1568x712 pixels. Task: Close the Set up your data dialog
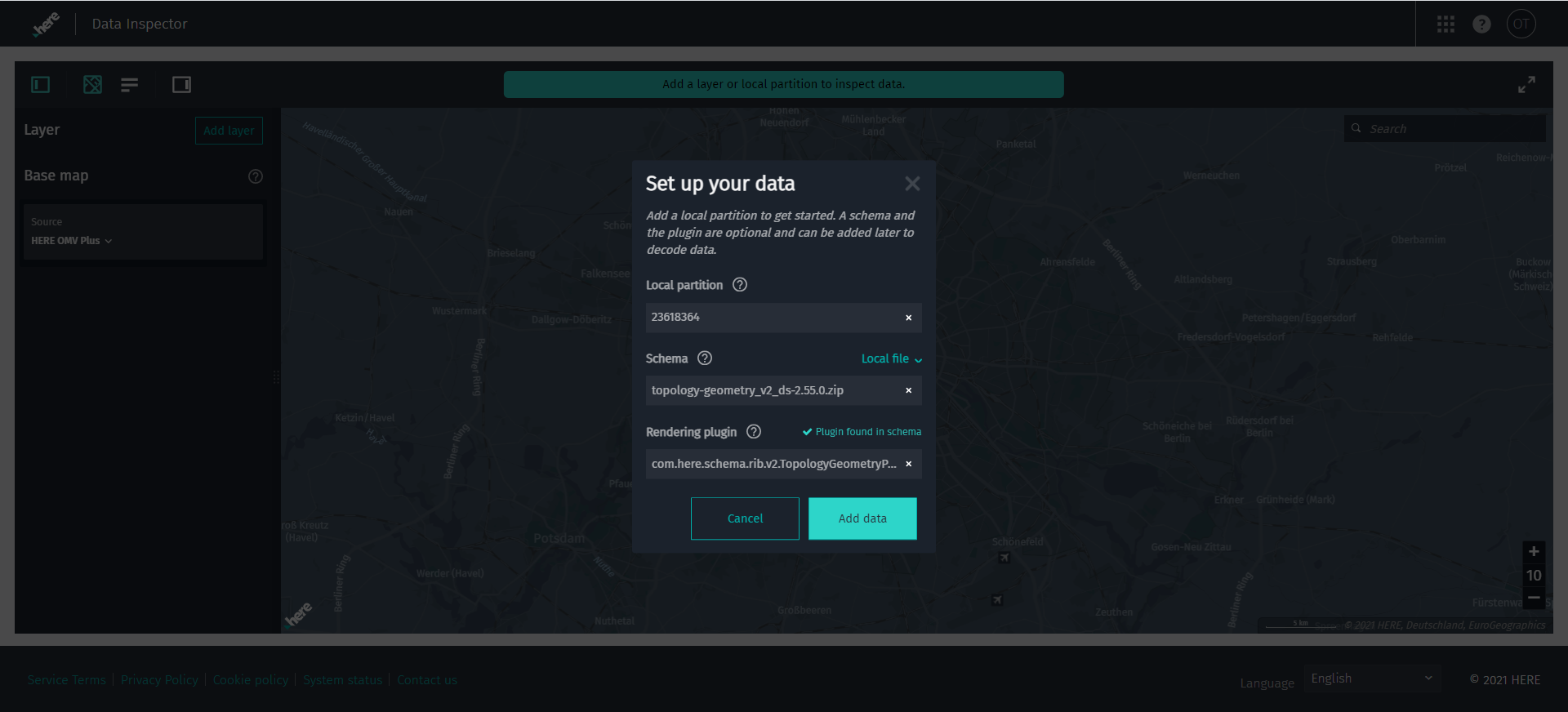tap(912, 184)
